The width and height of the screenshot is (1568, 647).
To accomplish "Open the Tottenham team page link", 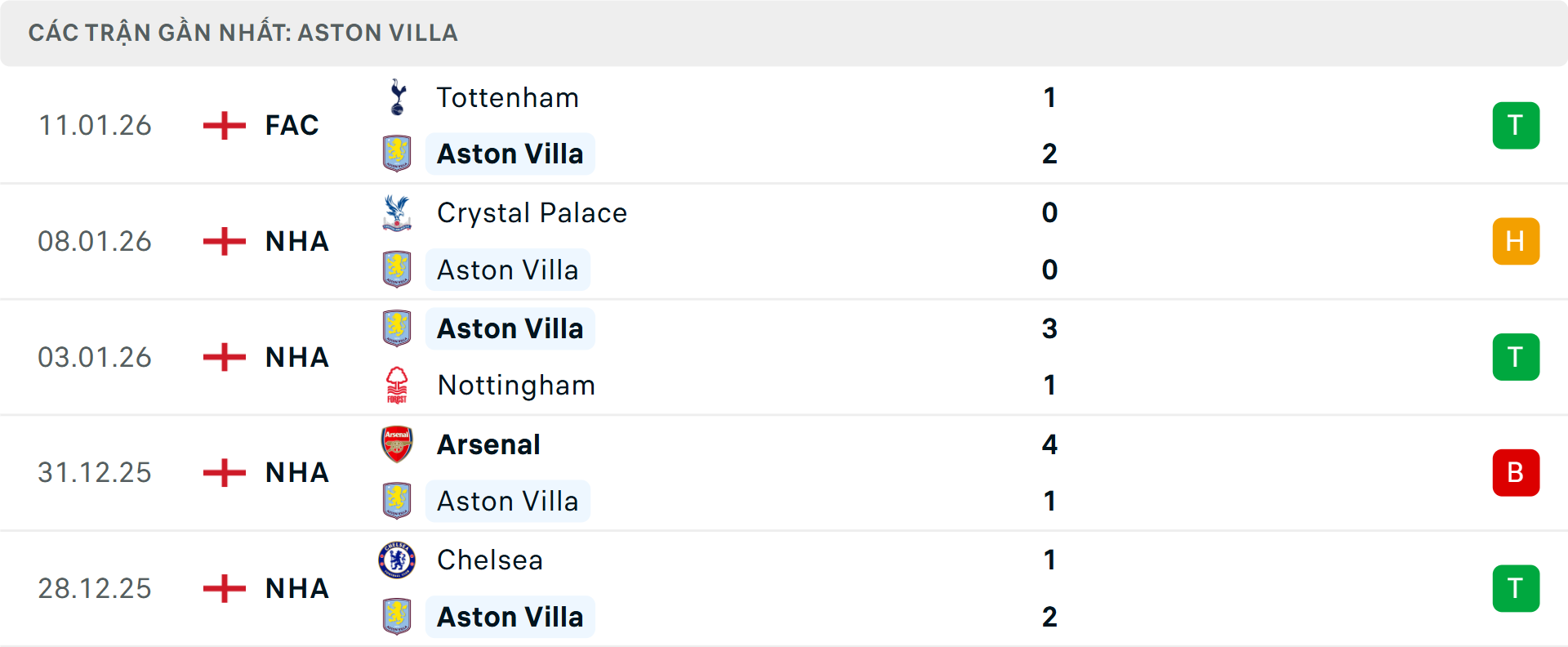I will [x=507, y=97].
